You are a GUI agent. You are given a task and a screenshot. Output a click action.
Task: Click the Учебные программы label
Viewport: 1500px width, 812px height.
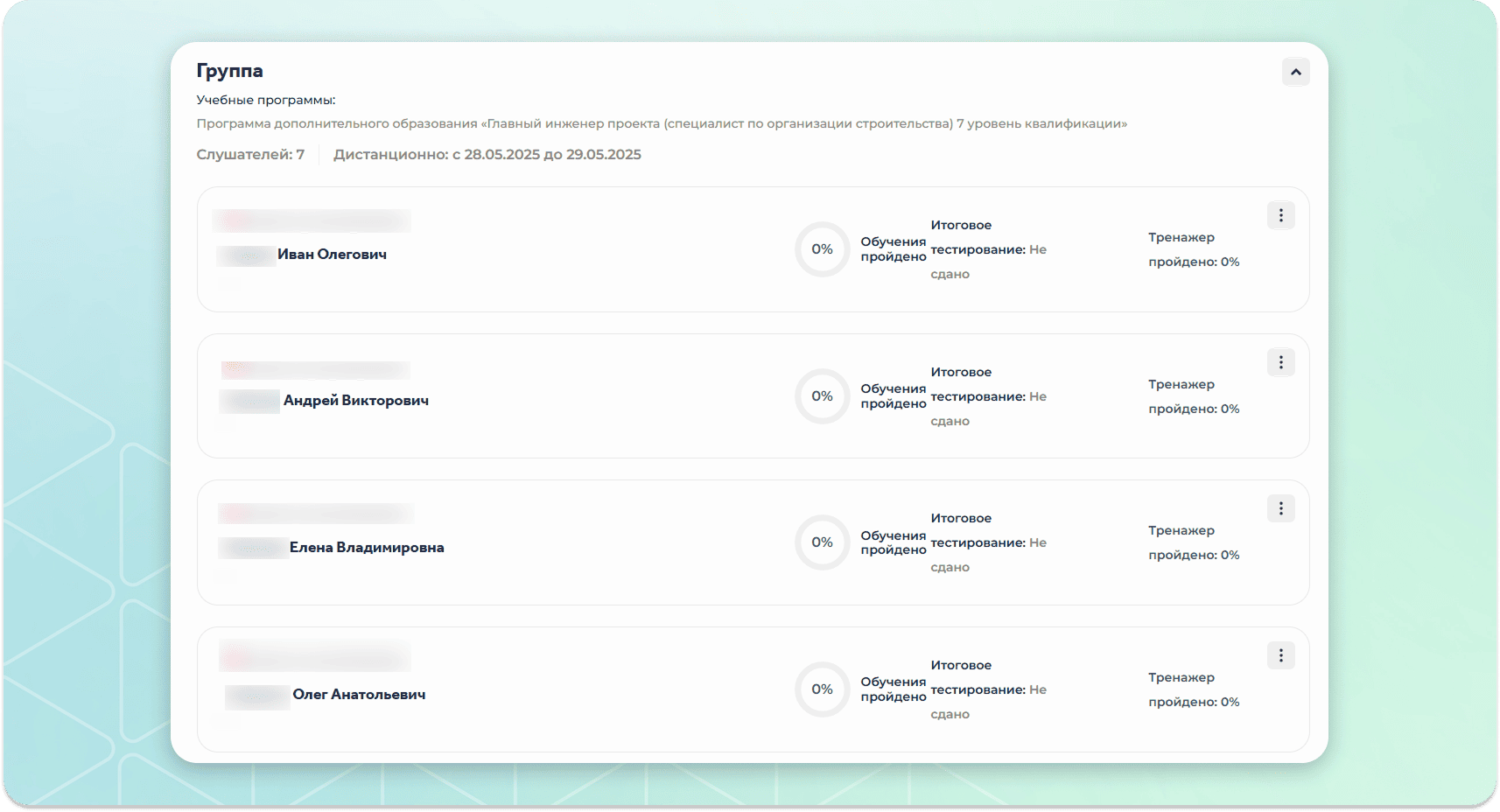pyautogui.click(x=266, y=101)
